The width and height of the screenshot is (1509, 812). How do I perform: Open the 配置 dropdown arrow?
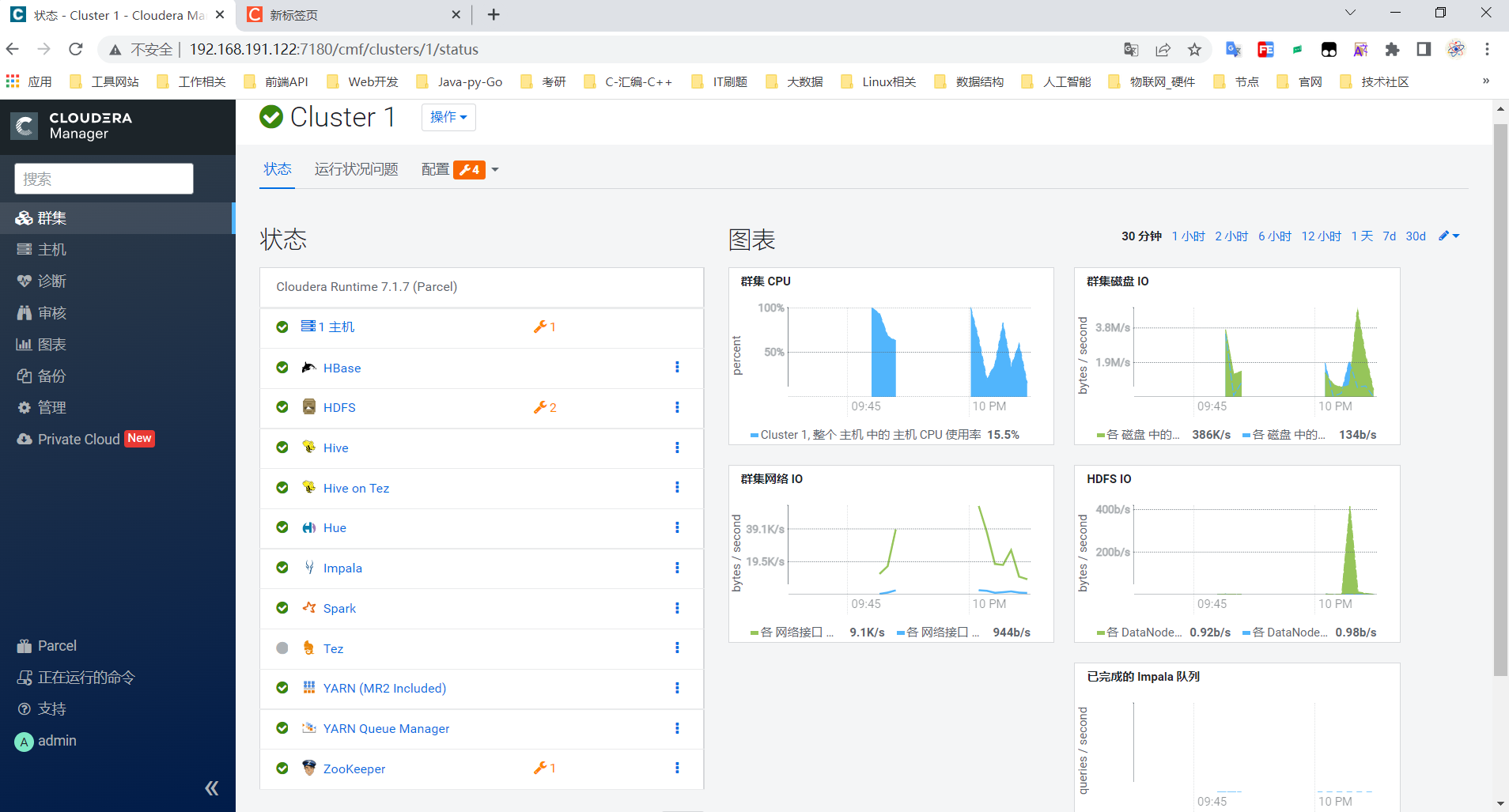pyautogui.click(x=494, y=169)
